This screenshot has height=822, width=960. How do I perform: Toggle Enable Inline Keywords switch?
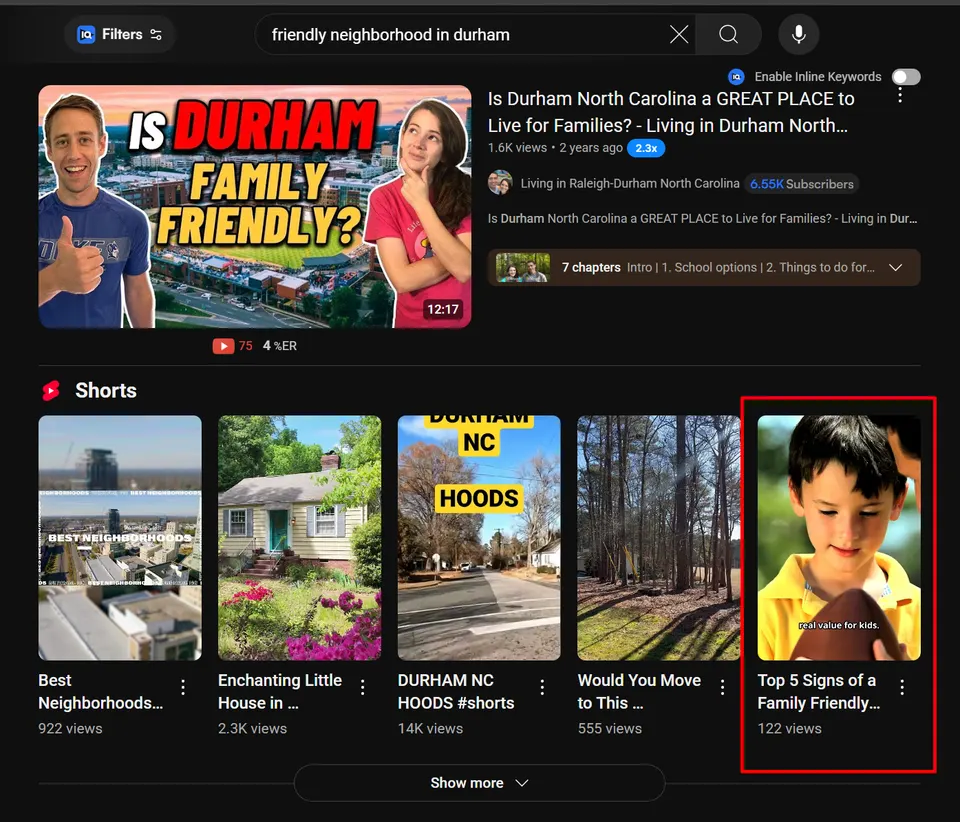906,77
